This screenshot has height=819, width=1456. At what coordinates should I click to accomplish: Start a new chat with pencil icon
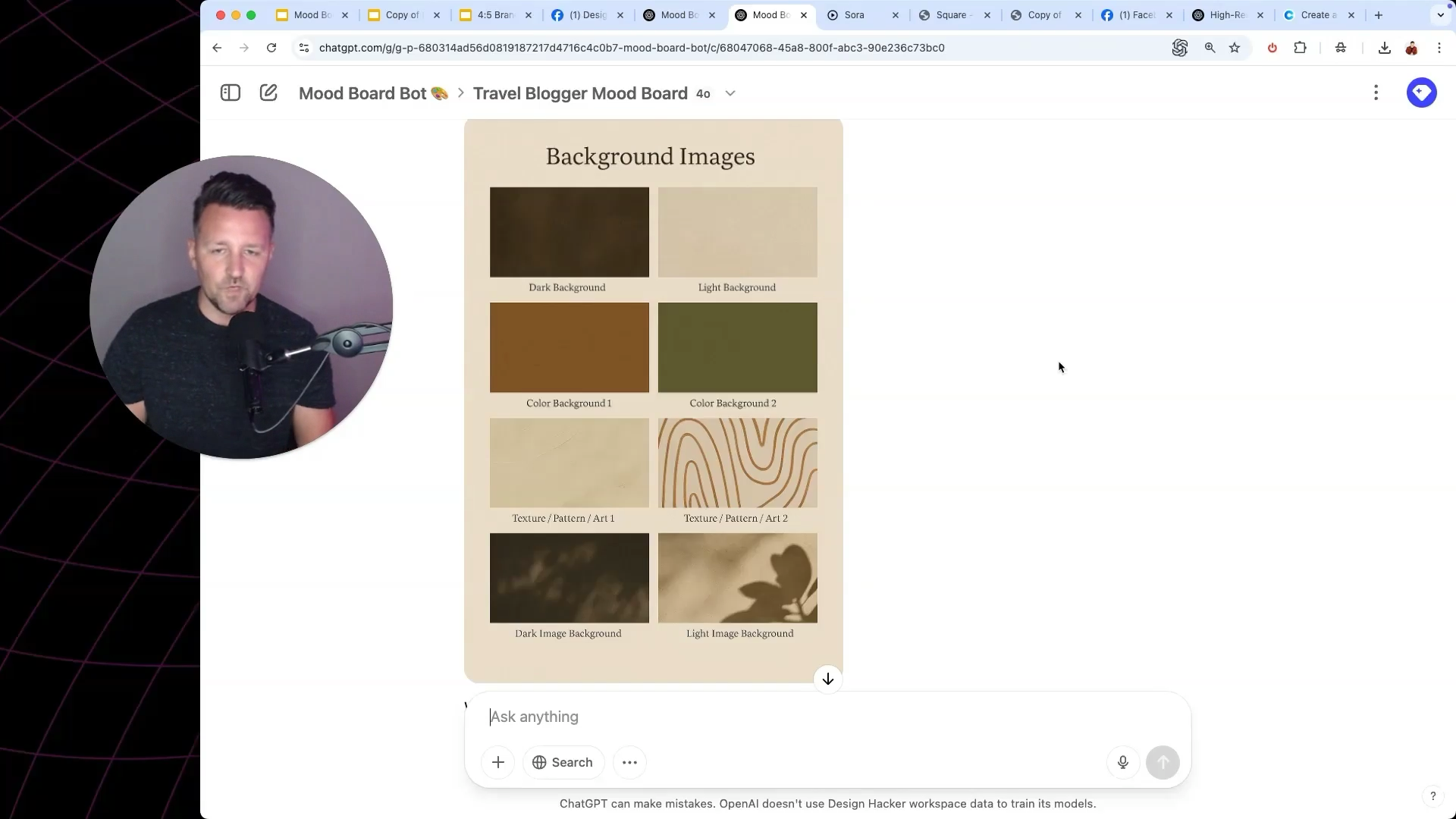click(268, 93)
